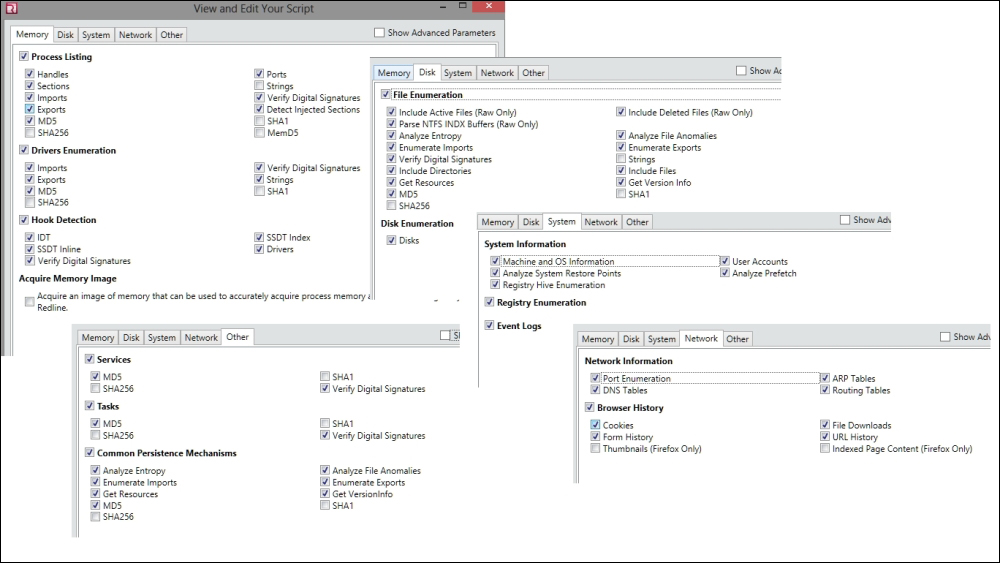Toggle Detect Injected Sections
The image size is (1000, 563).
[259, 109]
